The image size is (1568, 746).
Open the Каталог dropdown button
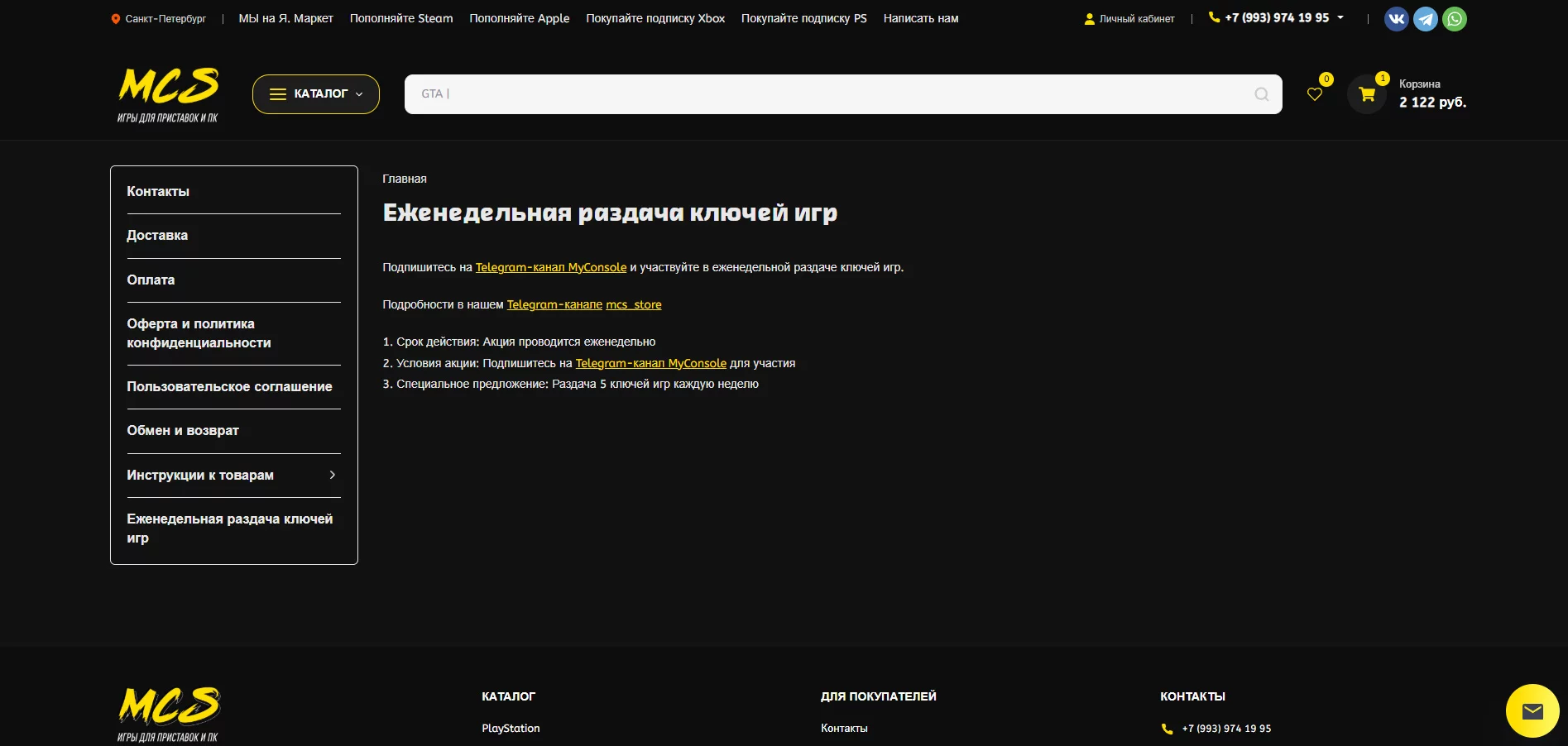pyautogui.click(x=315, y=94)
